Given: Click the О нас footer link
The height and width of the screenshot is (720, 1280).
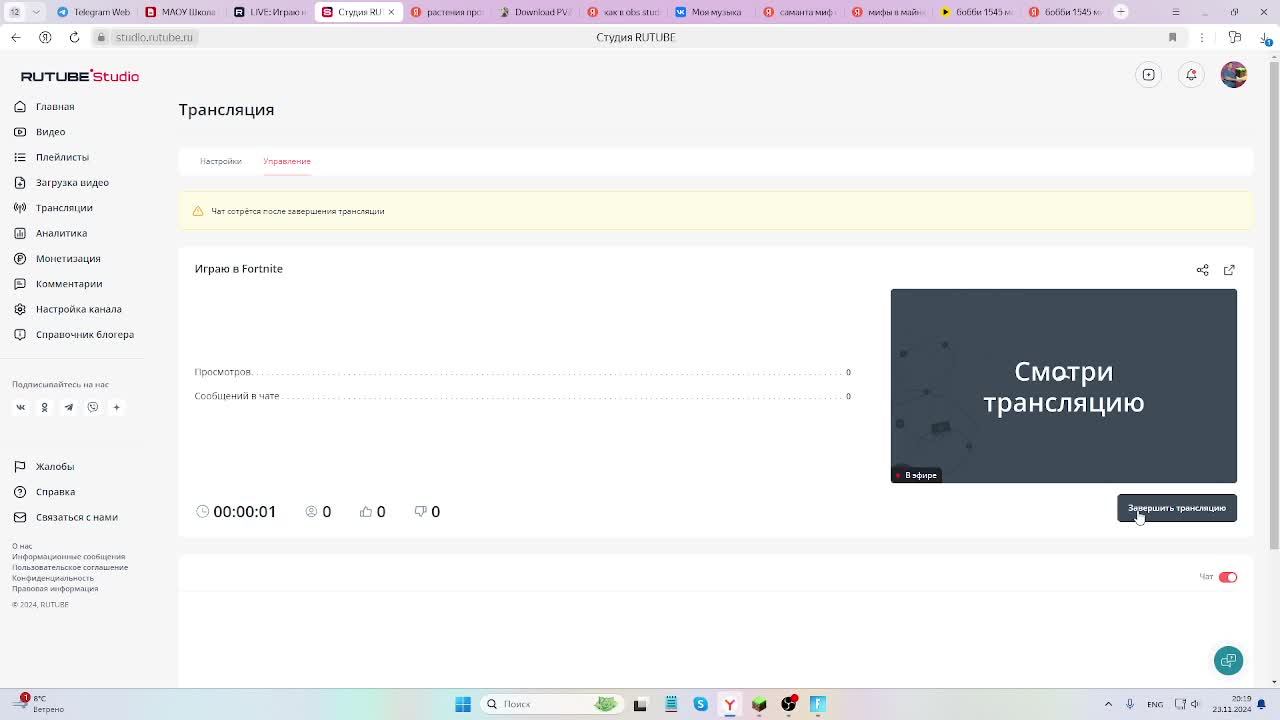Looking at the screenshot, I should click(x=22, y=546).
